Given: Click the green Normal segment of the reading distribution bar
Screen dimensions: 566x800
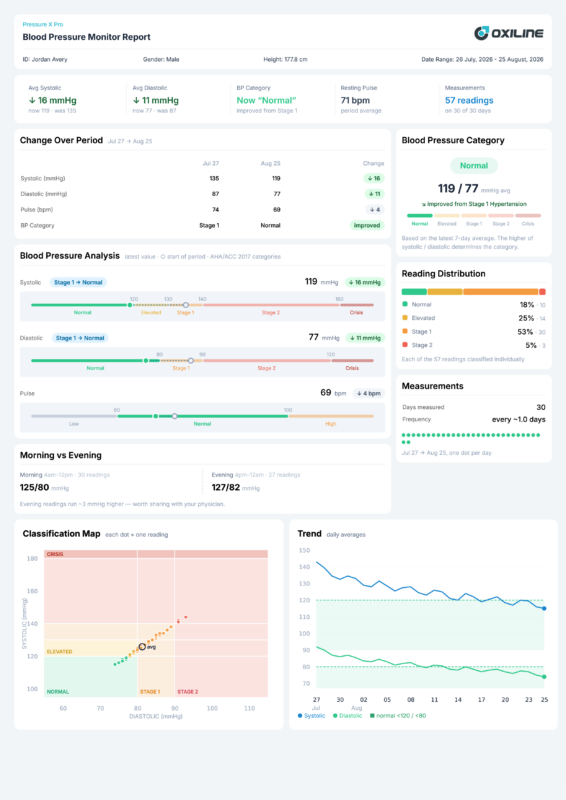Looking at the screenshot, I should pyautogui.click(x=414, y=292).
